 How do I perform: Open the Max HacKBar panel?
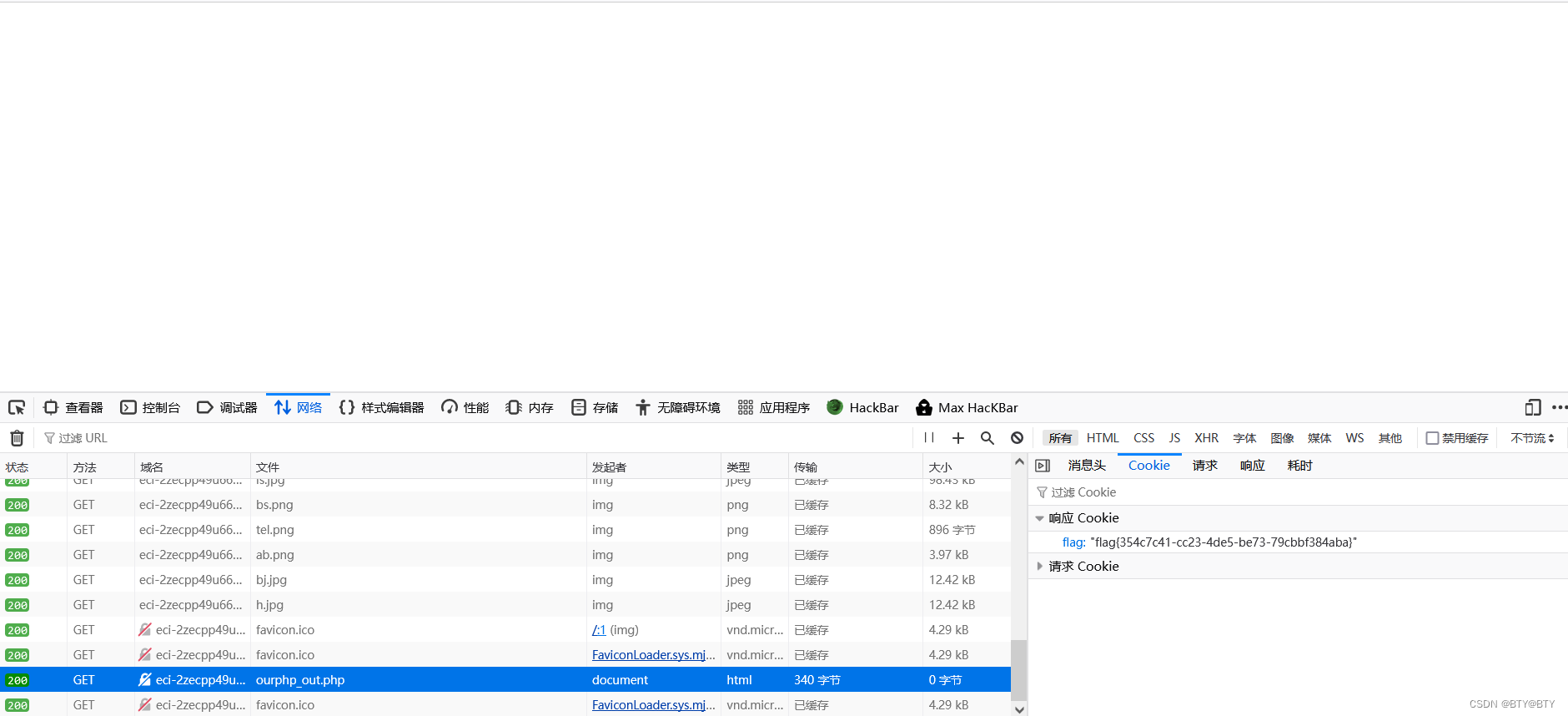(967, 407)
